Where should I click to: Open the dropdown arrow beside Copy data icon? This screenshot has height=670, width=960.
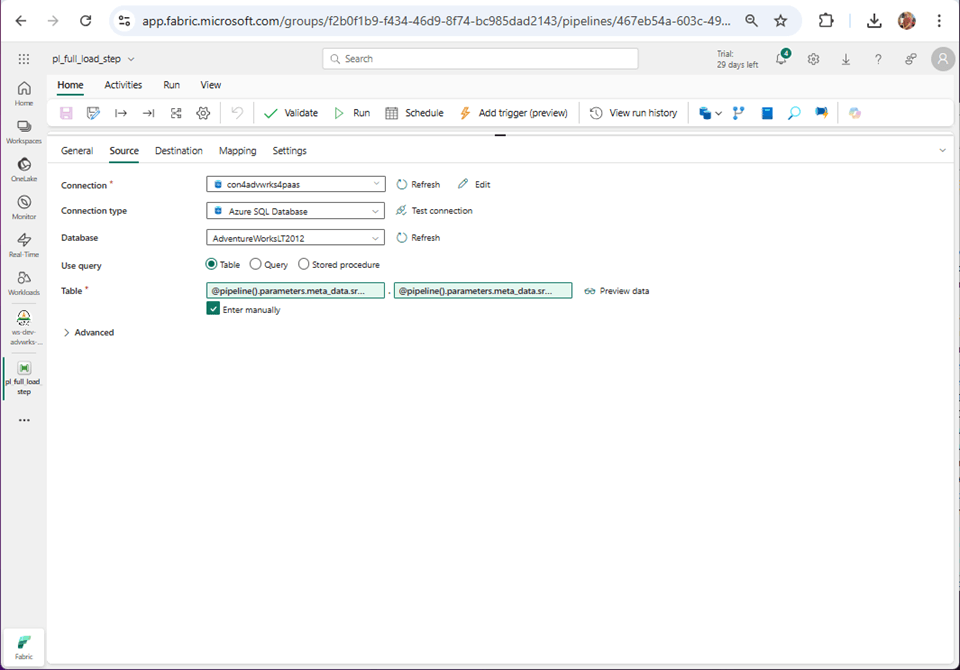pos(719,113)
